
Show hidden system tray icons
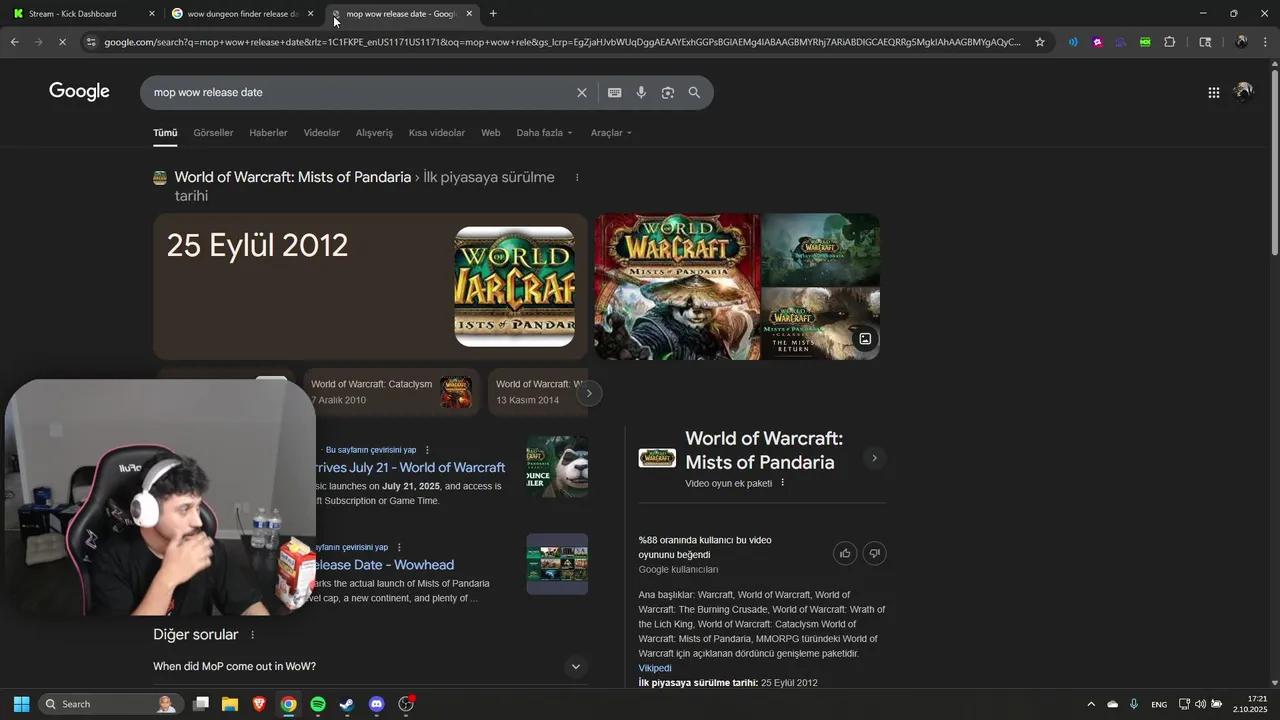(x=1091, y=704)
